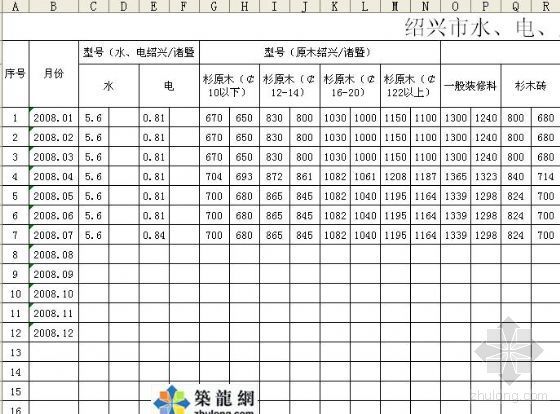Viewport: 560px width, 414px height.
Task: Select the 杉原木 122以上 header cell
Action: (x=411, y=86)
